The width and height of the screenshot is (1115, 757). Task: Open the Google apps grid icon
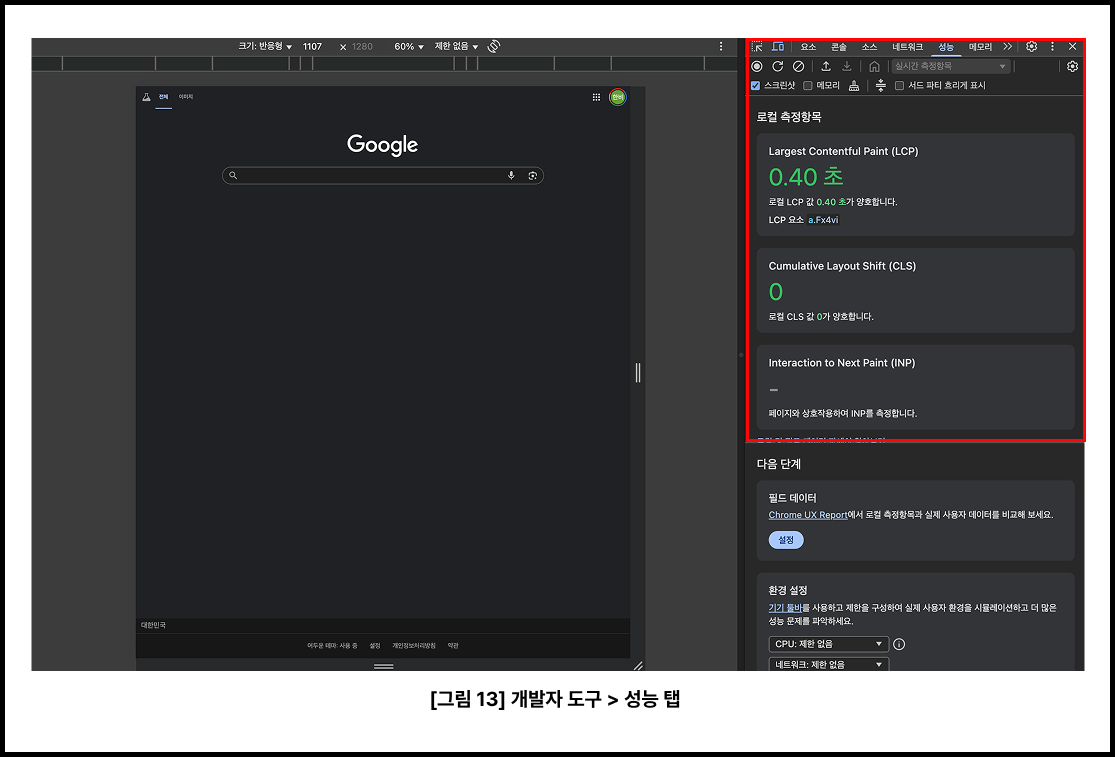[x=596, y=97]
